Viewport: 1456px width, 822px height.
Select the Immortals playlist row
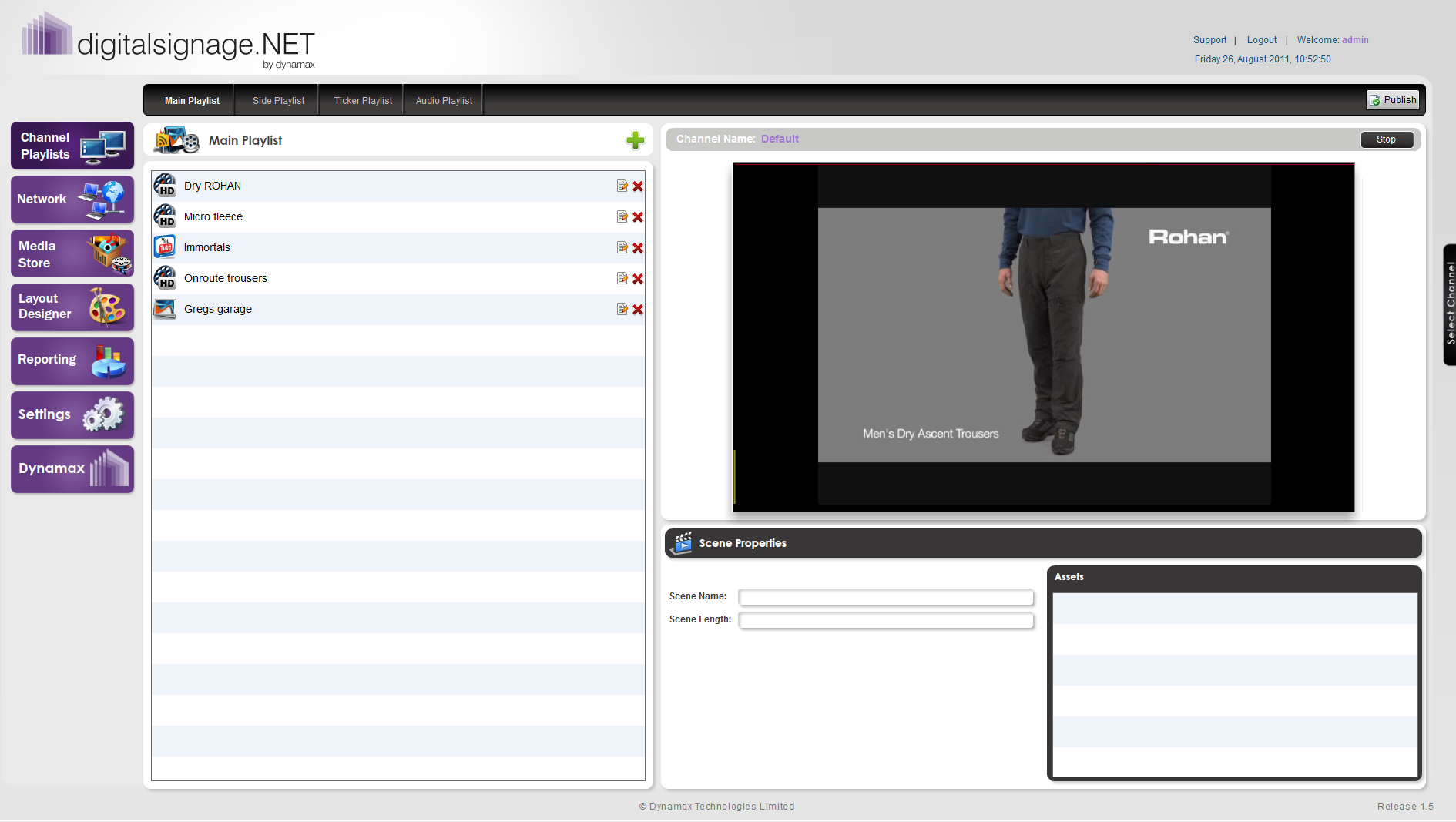point(398,248)
